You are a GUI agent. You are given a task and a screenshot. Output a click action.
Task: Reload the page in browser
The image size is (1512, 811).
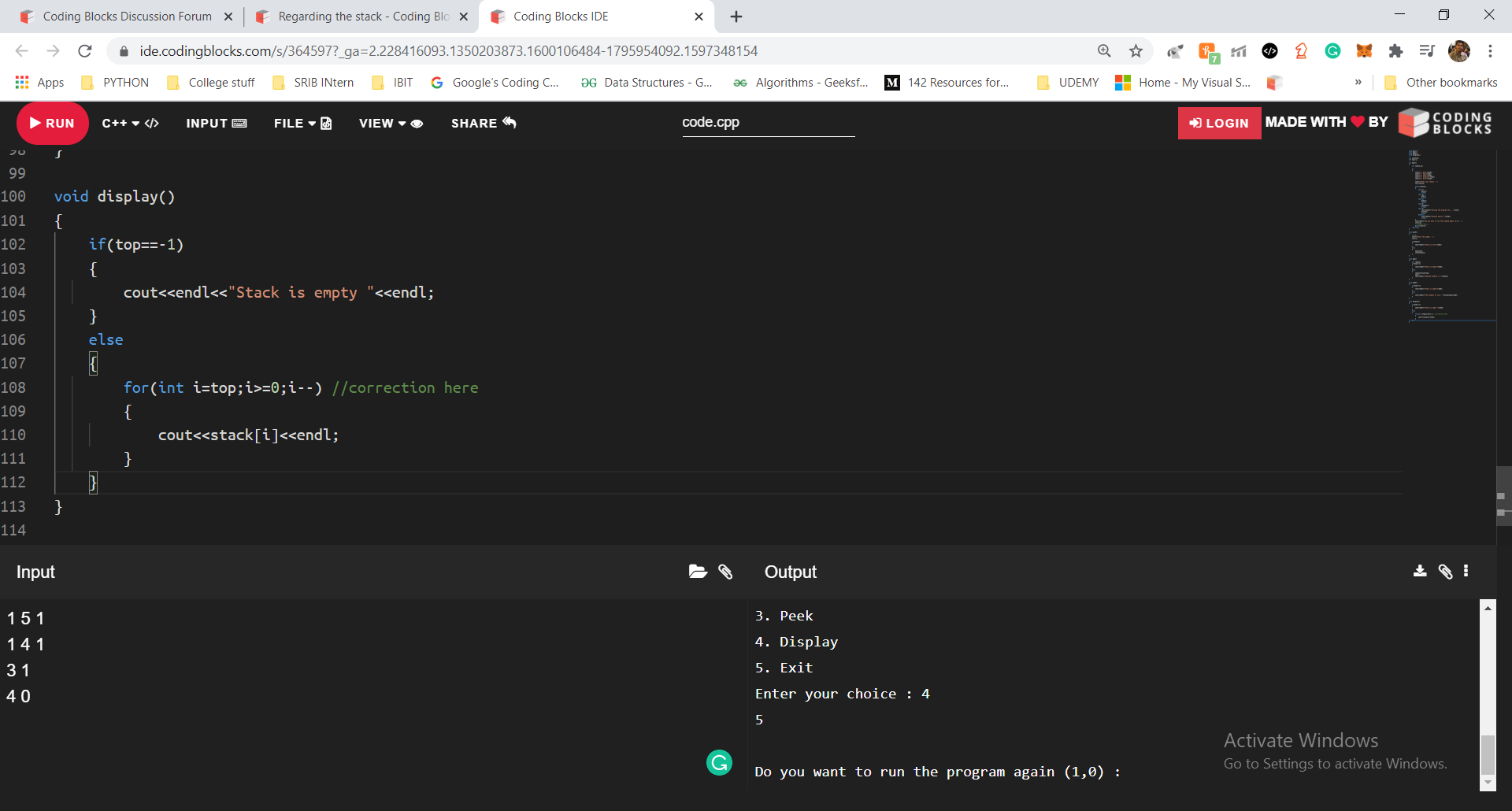click(85, 51)
